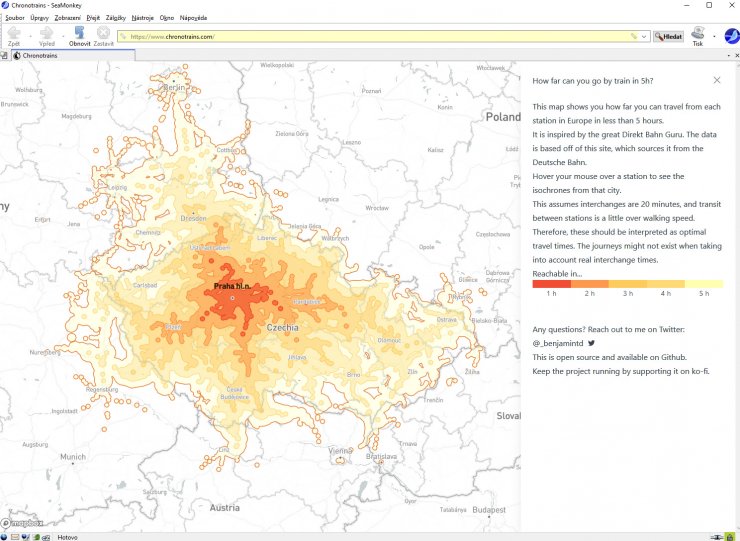Close the info panel with its X
The width and height of the screenshot is (740, 541).
717,80
